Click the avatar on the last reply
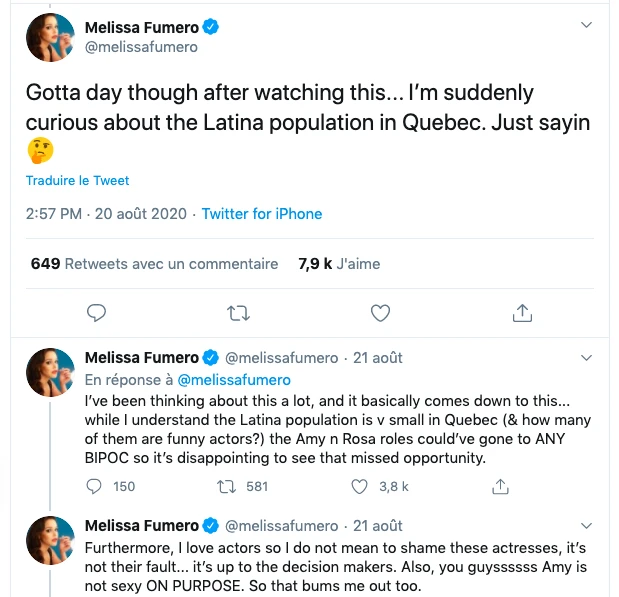 point(49,541)
